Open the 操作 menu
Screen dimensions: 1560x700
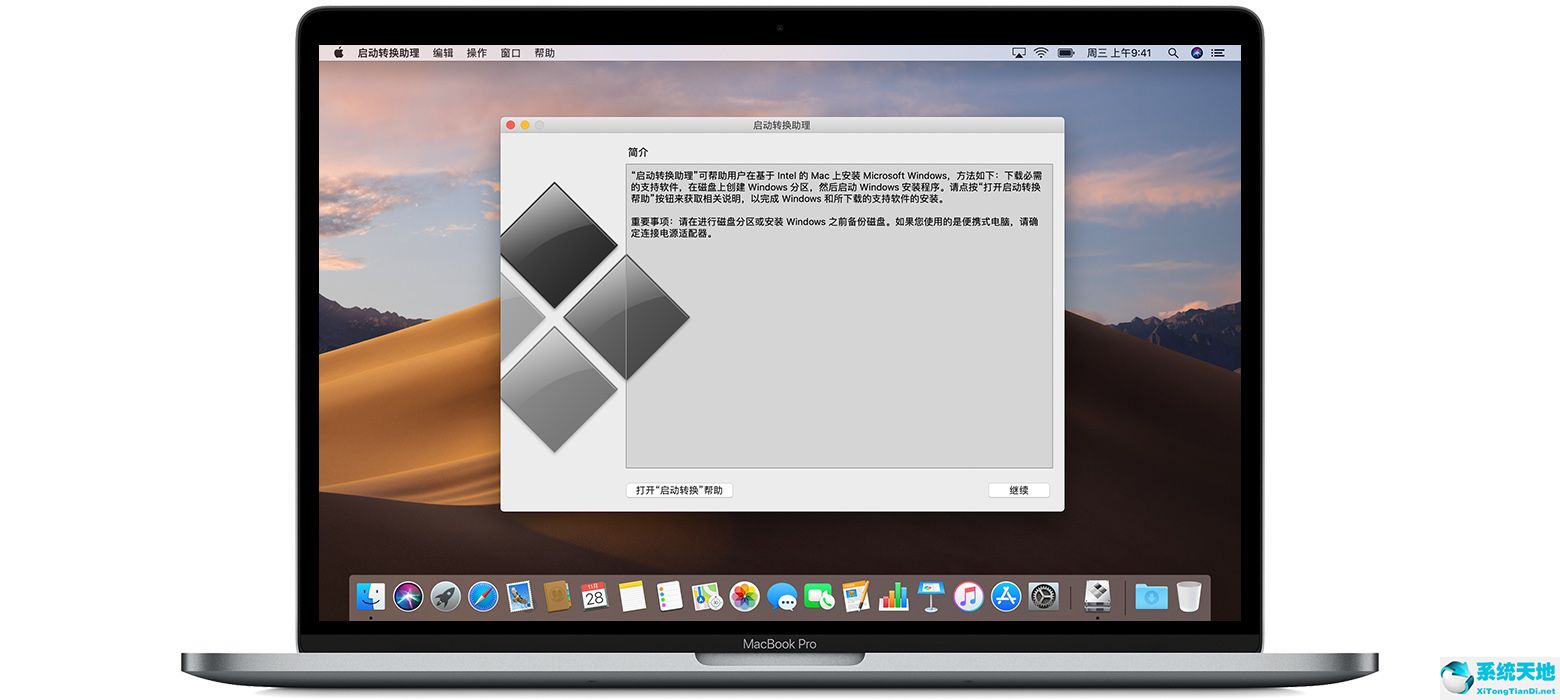[477, 53]
